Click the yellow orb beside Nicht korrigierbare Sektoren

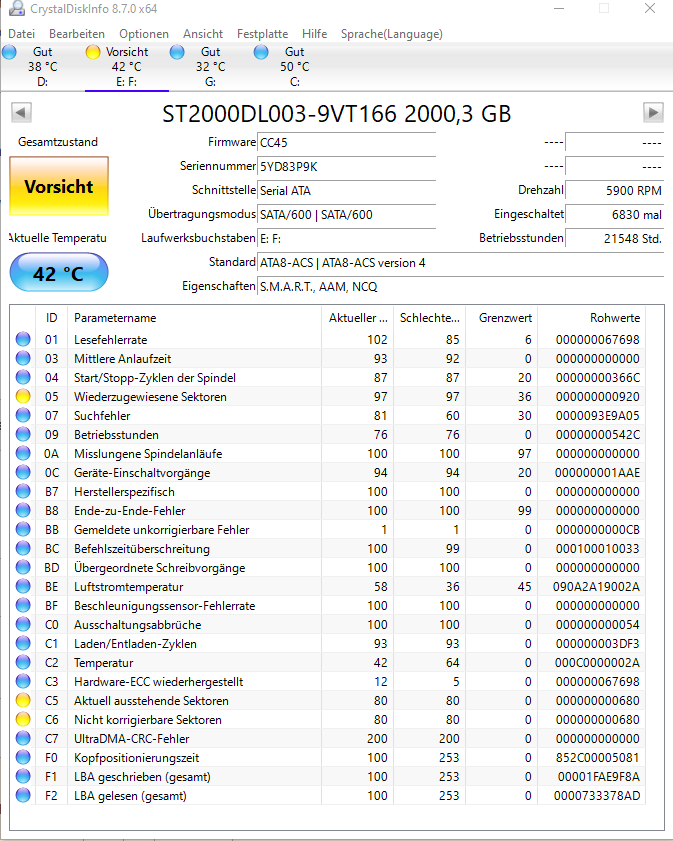click(23, 719)
